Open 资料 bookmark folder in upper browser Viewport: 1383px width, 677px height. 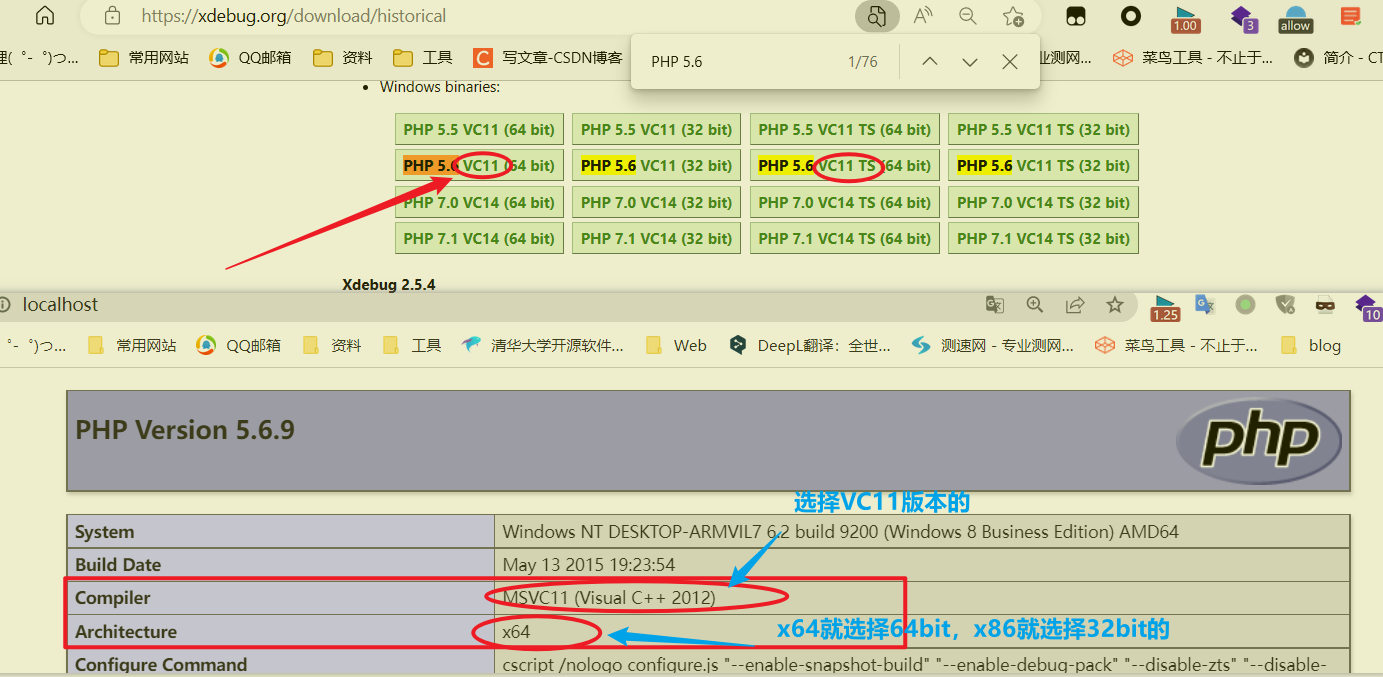(x=343, y=58)
